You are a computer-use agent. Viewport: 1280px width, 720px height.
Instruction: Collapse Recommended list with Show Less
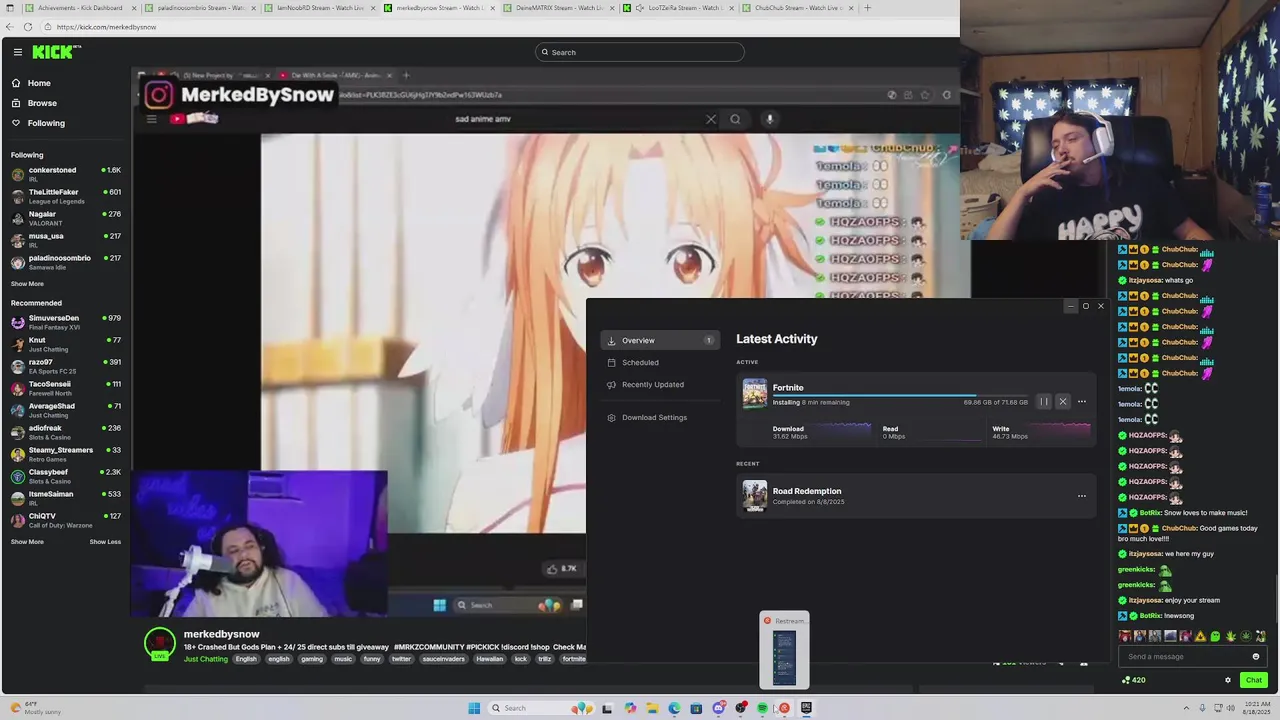click(105, 542)
